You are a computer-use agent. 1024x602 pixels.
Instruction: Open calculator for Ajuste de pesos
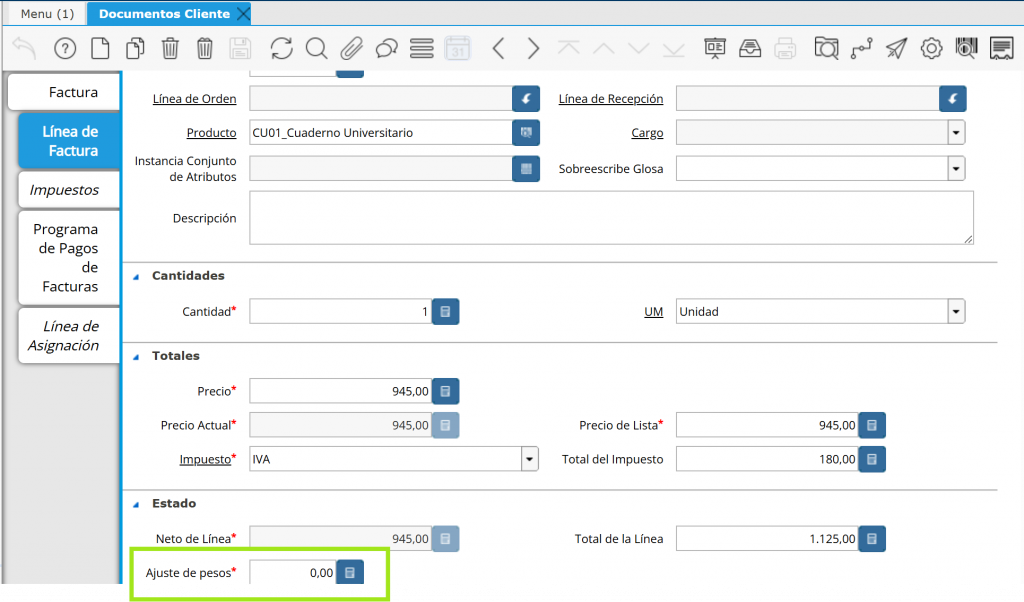click(x=350, y=573)
